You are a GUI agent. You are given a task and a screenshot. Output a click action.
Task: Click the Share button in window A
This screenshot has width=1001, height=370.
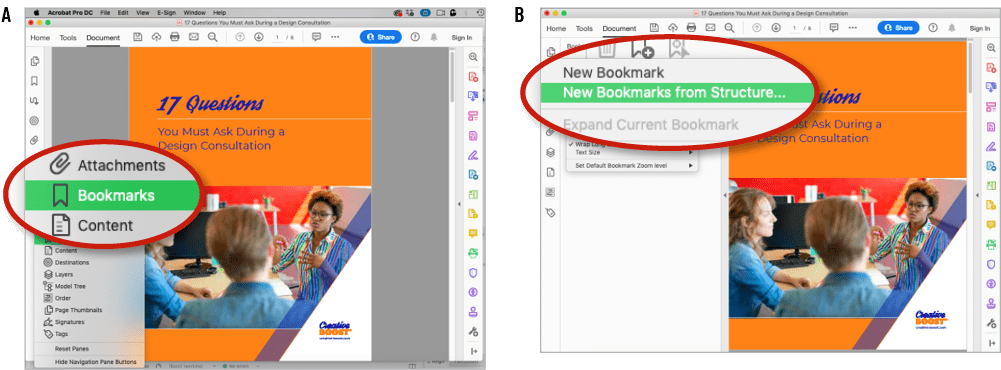[380, 37]
